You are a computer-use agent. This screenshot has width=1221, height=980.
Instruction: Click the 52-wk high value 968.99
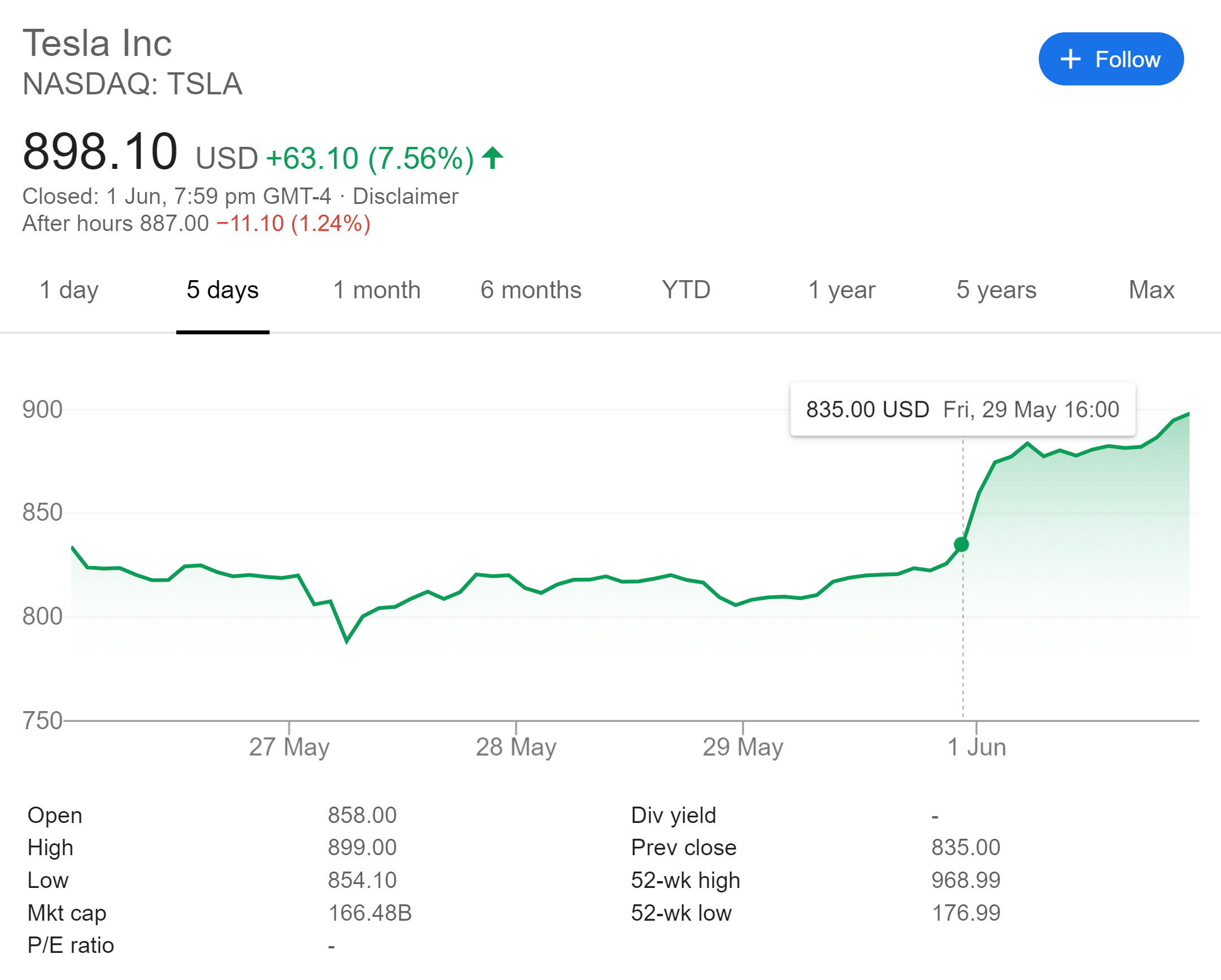tap(966, 881)
